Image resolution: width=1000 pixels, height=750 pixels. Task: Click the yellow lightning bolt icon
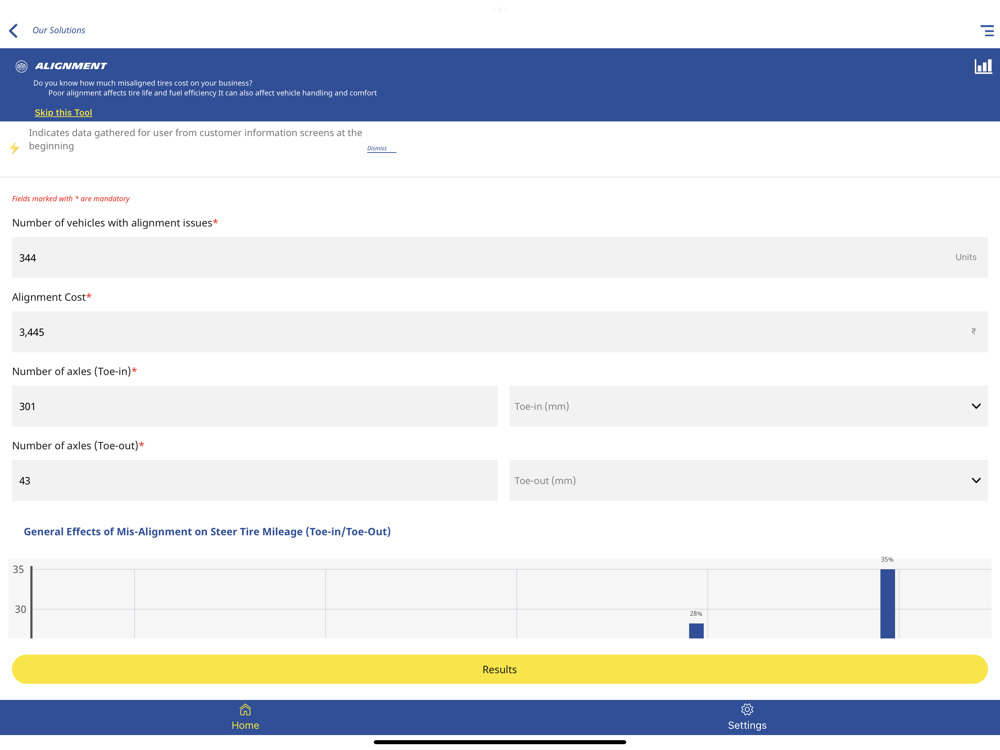[x=14, y=148]
